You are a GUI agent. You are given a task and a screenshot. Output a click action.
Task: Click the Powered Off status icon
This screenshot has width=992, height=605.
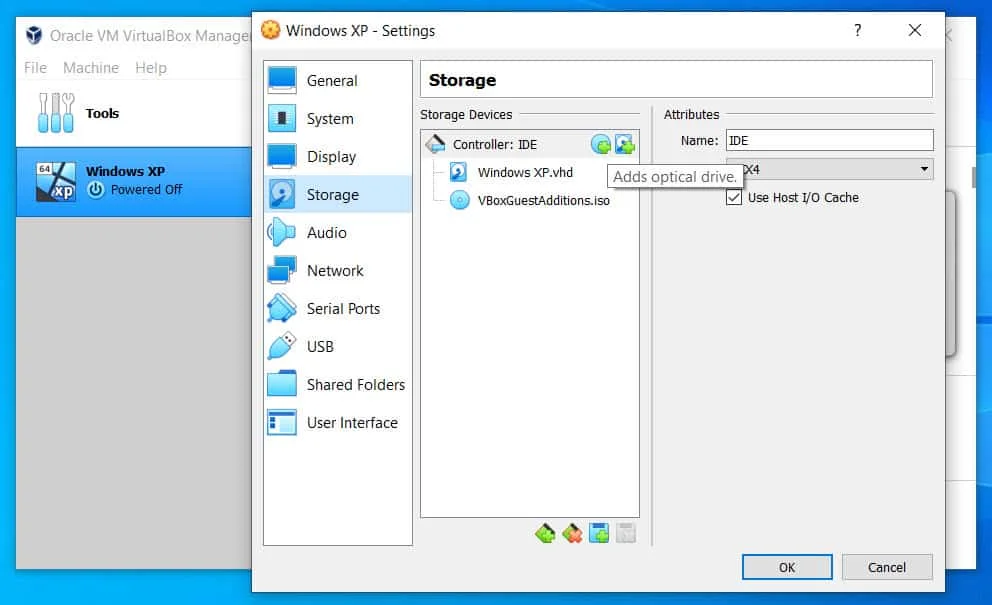[96, 189]
